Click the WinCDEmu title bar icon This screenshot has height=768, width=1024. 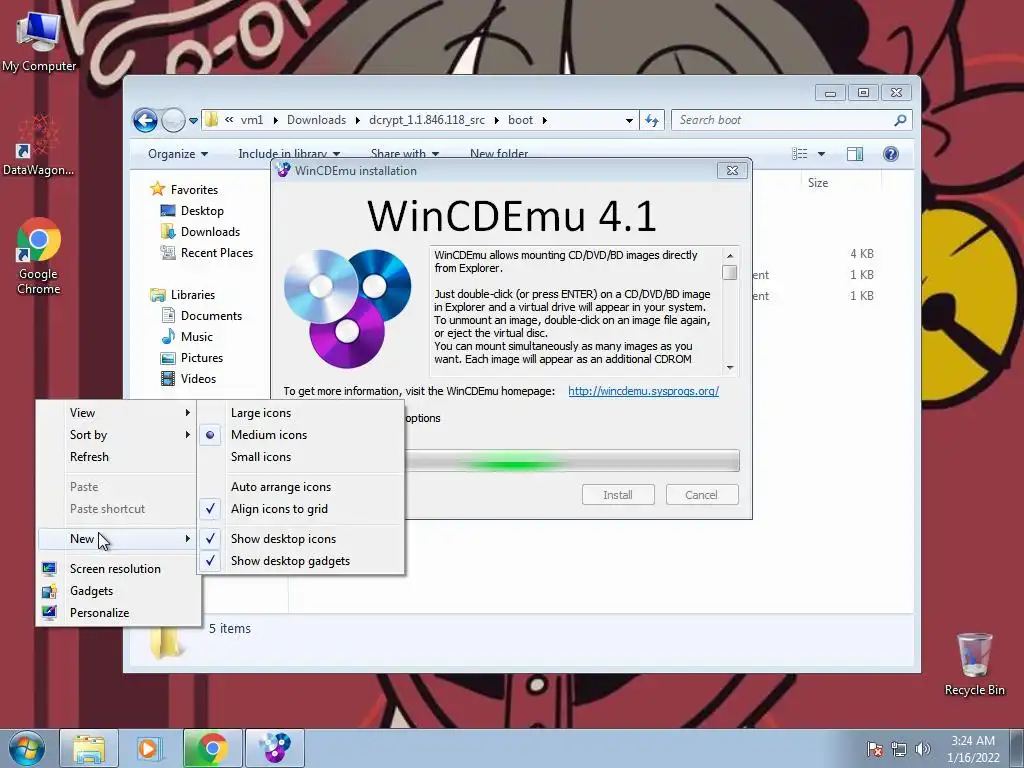[283, 170]
